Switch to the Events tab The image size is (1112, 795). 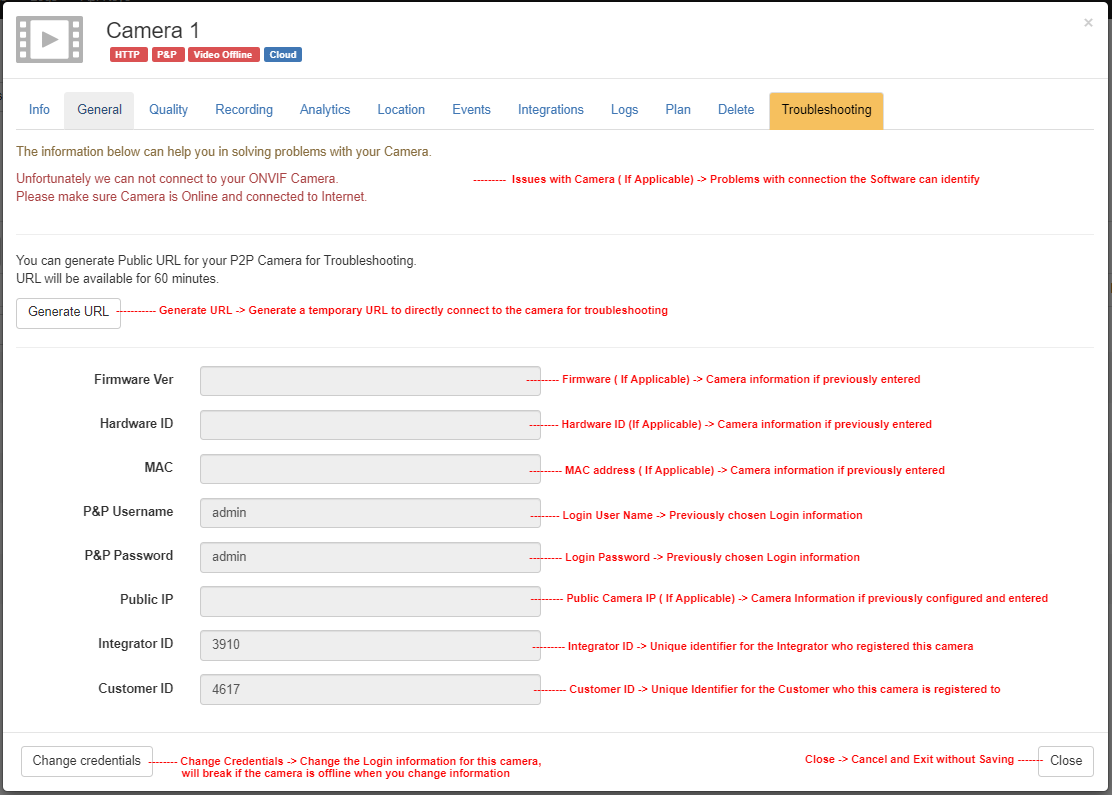point(472,110)
